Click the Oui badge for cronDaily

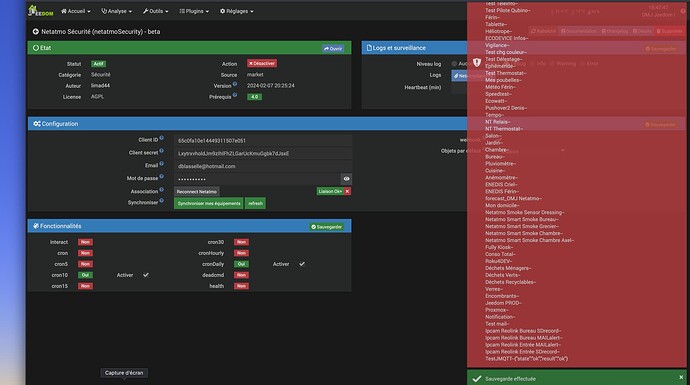point(241,264)
